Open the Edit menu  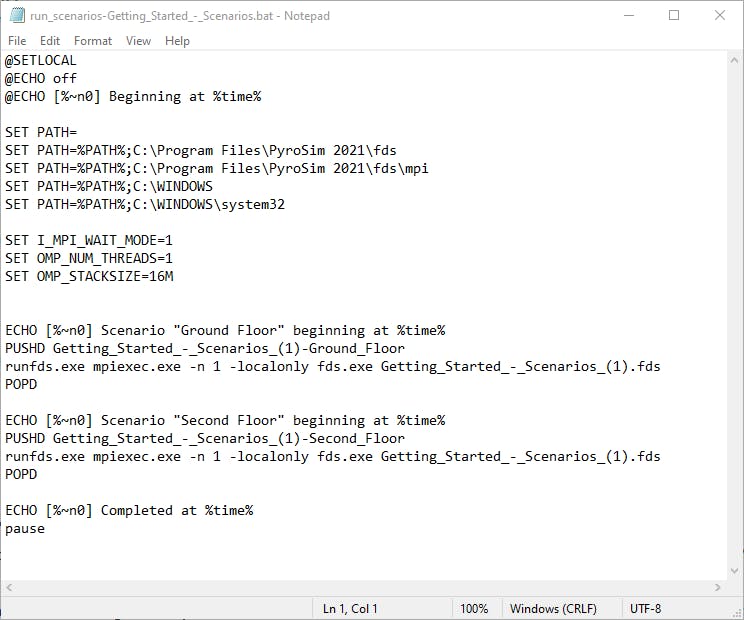[x=50, y=41]
